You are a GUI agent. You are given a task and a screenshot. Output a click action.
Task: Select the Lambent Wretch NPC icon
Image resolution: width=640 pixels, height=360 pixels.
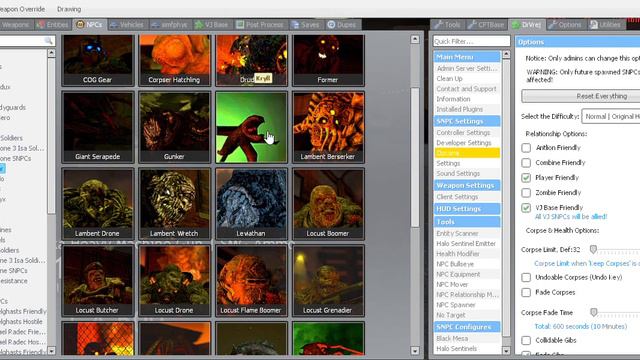pos(174,204)
